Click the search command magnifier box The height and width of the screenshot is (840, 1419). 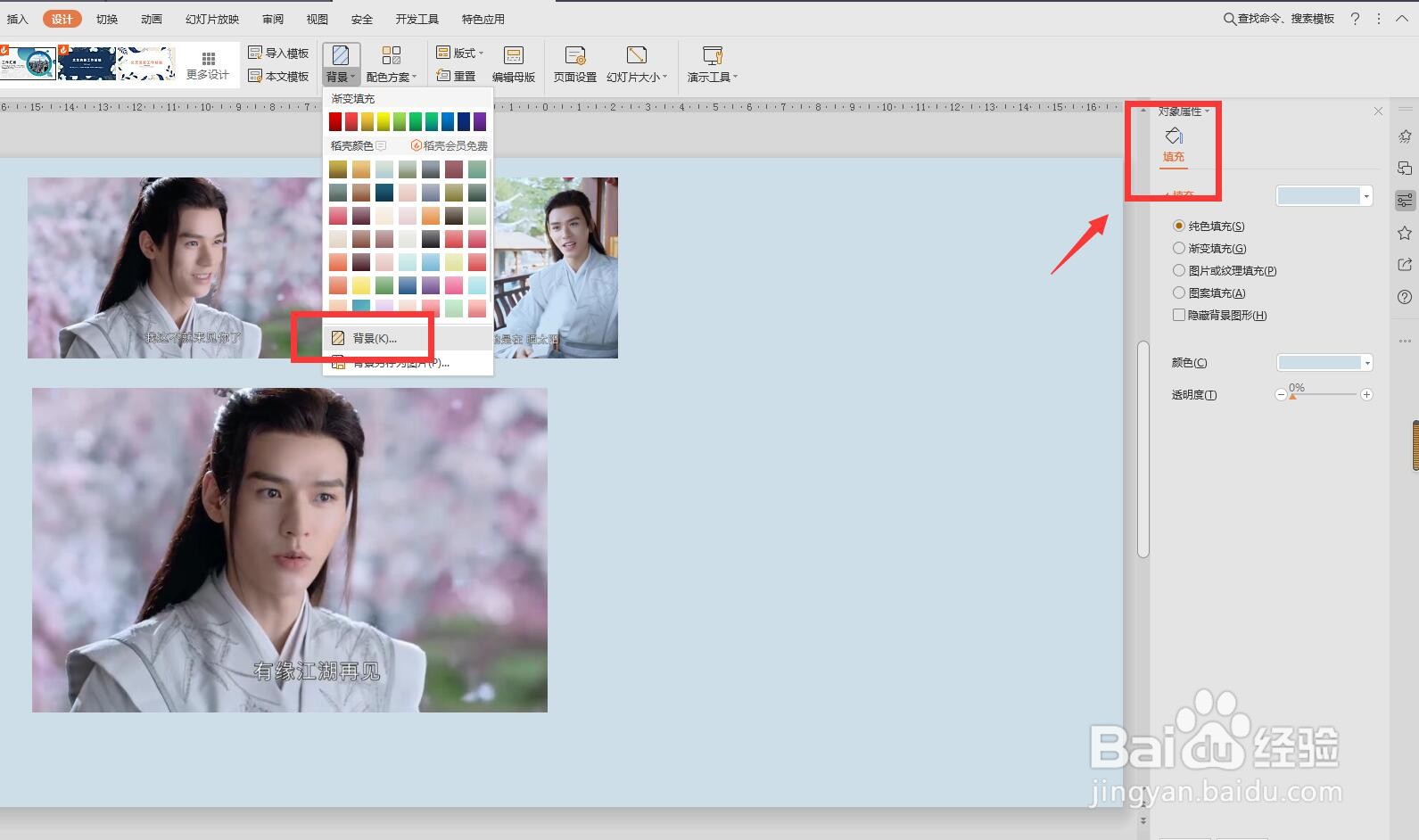tap(1278, 19)
